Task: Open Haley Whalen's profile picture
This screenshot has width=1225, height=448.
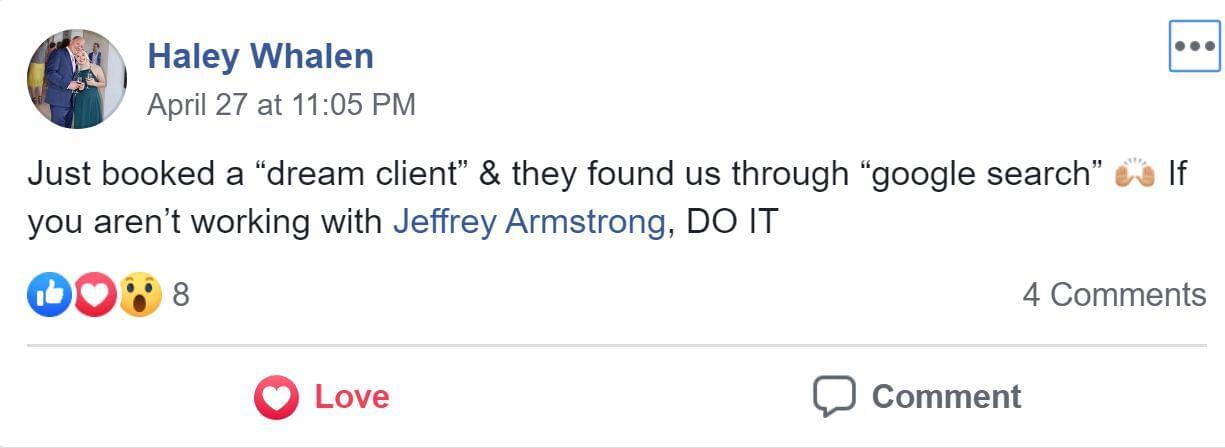Action: tap(77, 78)
